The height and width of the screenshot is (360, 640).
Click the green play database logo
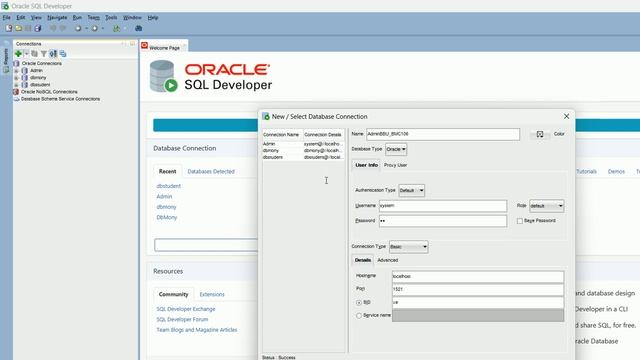171,85
